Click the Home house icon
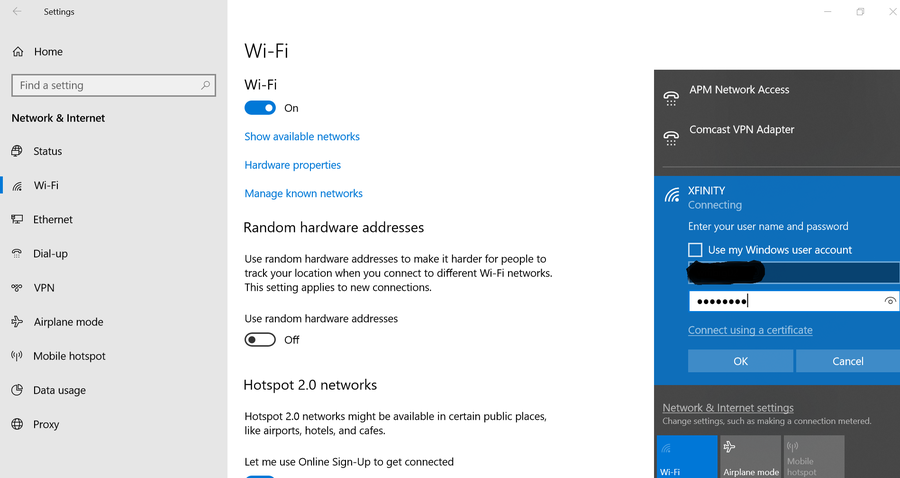Viewport: 900px width, 478px height. pos(18,52)
